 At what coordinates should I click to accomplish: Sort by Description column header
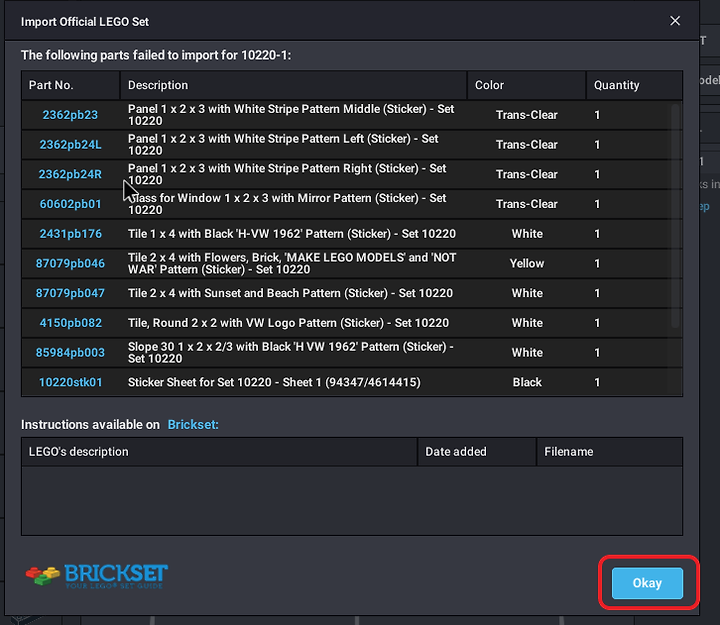click(x=293, y=85)
